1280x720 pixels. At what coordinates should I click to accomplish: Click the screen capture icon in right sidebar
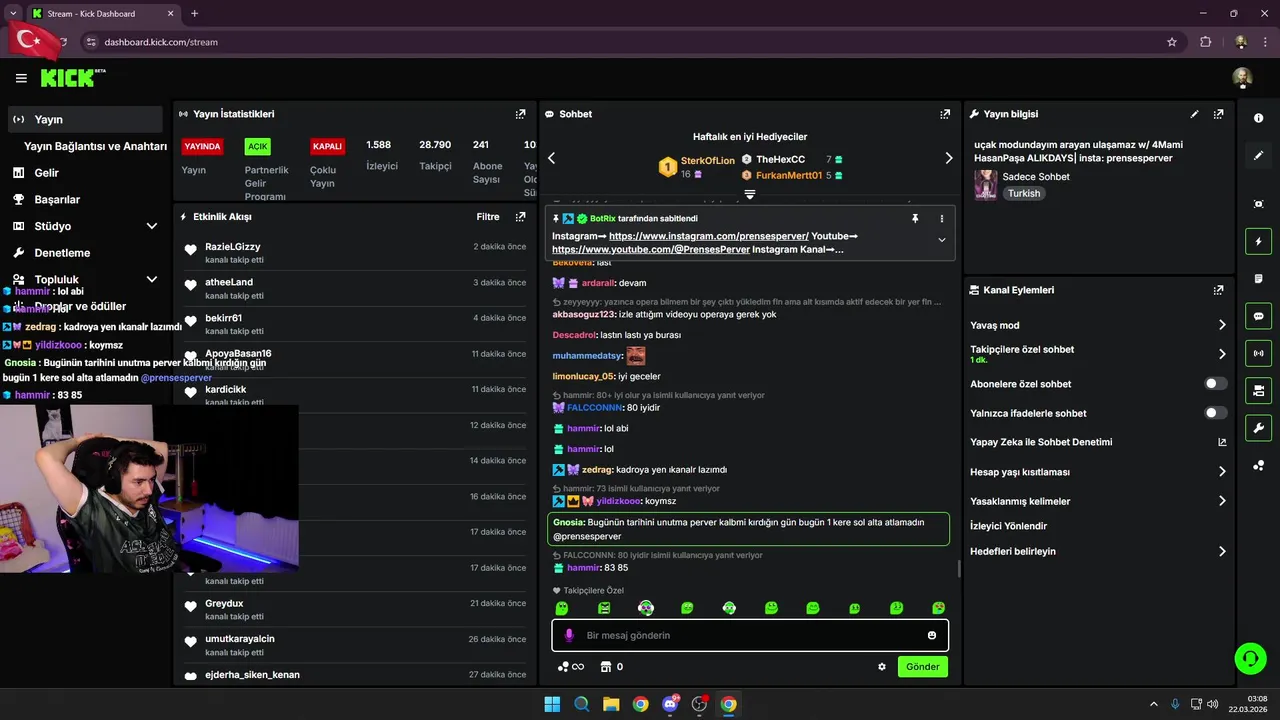click(1258, 204)
